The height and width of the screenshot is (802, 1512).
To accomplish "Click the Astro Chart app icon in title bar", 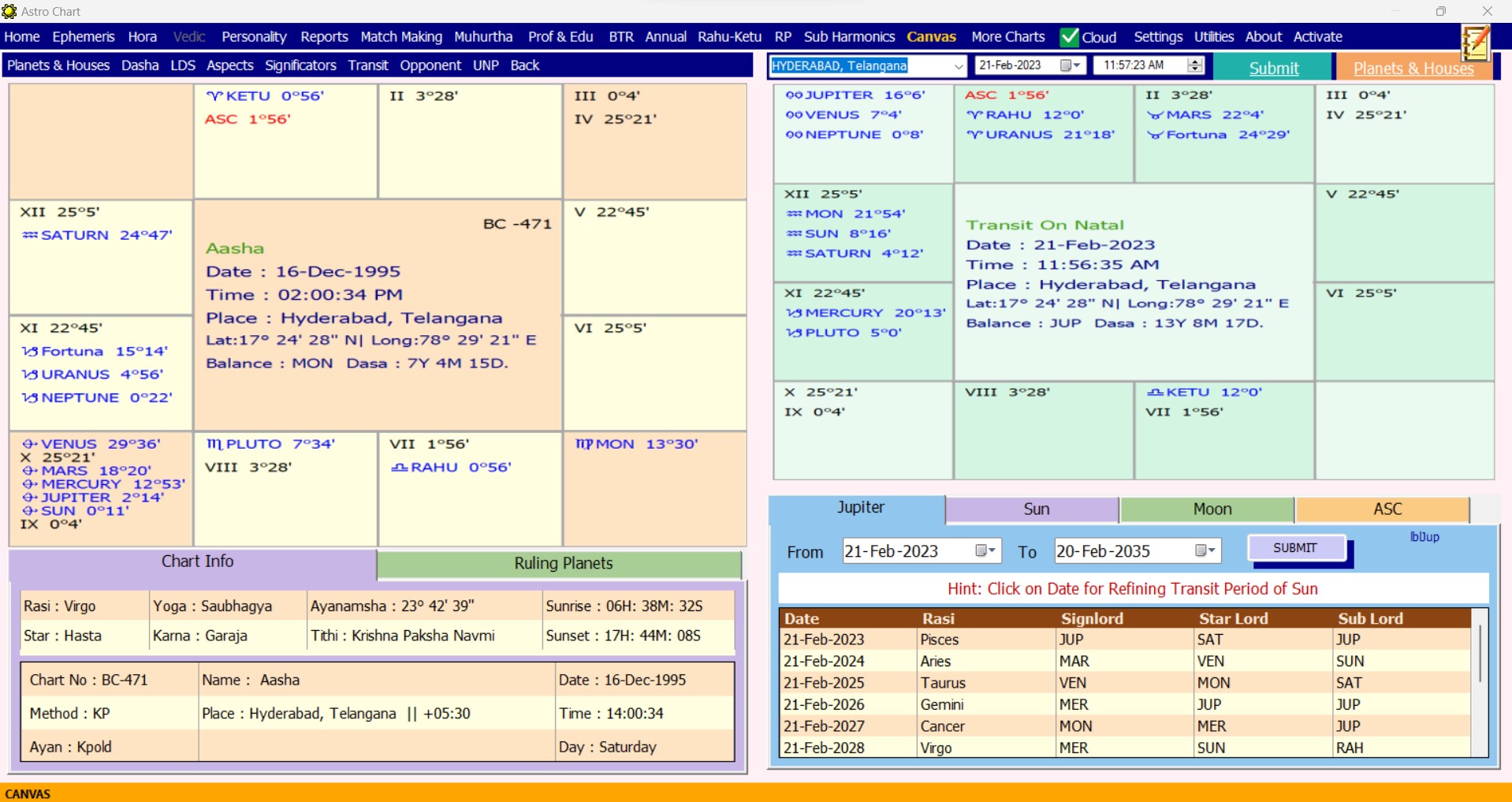I will (9, 11).
